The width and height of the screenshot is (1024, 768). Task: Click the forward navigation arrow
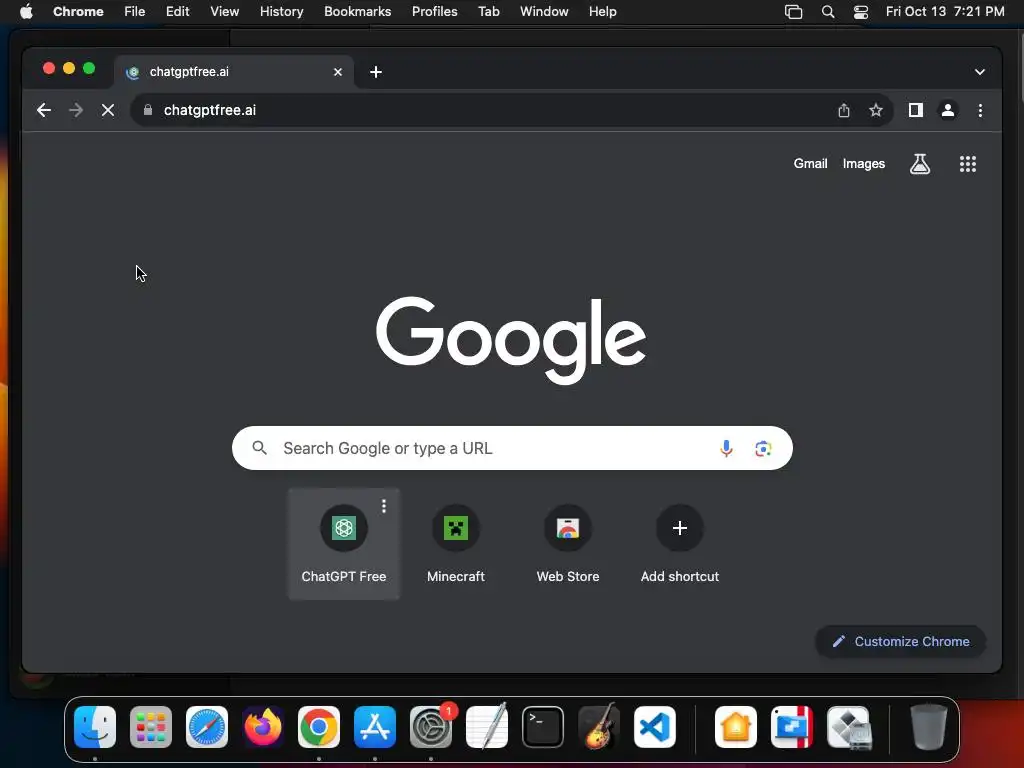[x=76, y=110]
